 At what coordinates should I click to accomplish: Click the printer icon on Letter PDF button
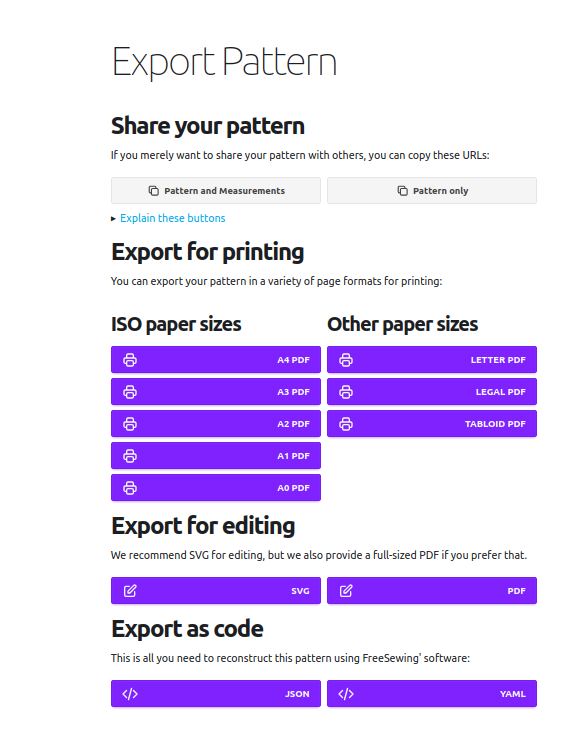pyautogui.click(x=346, y=360)
